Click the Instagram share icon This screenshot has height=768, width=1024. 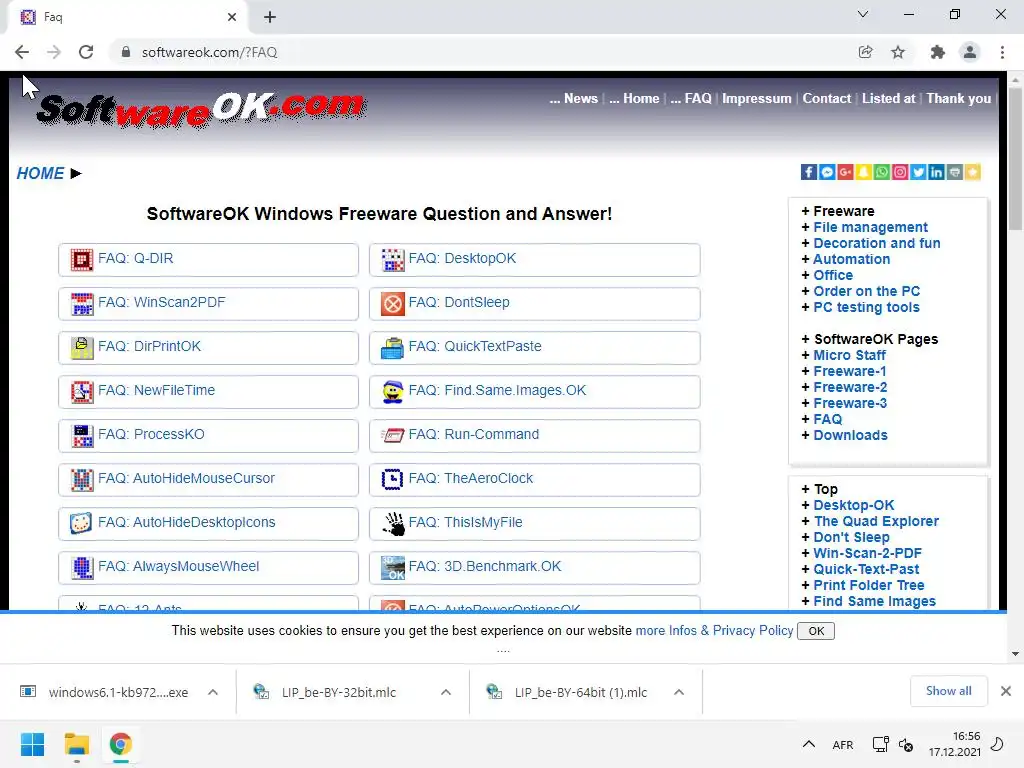click(900, 172)
